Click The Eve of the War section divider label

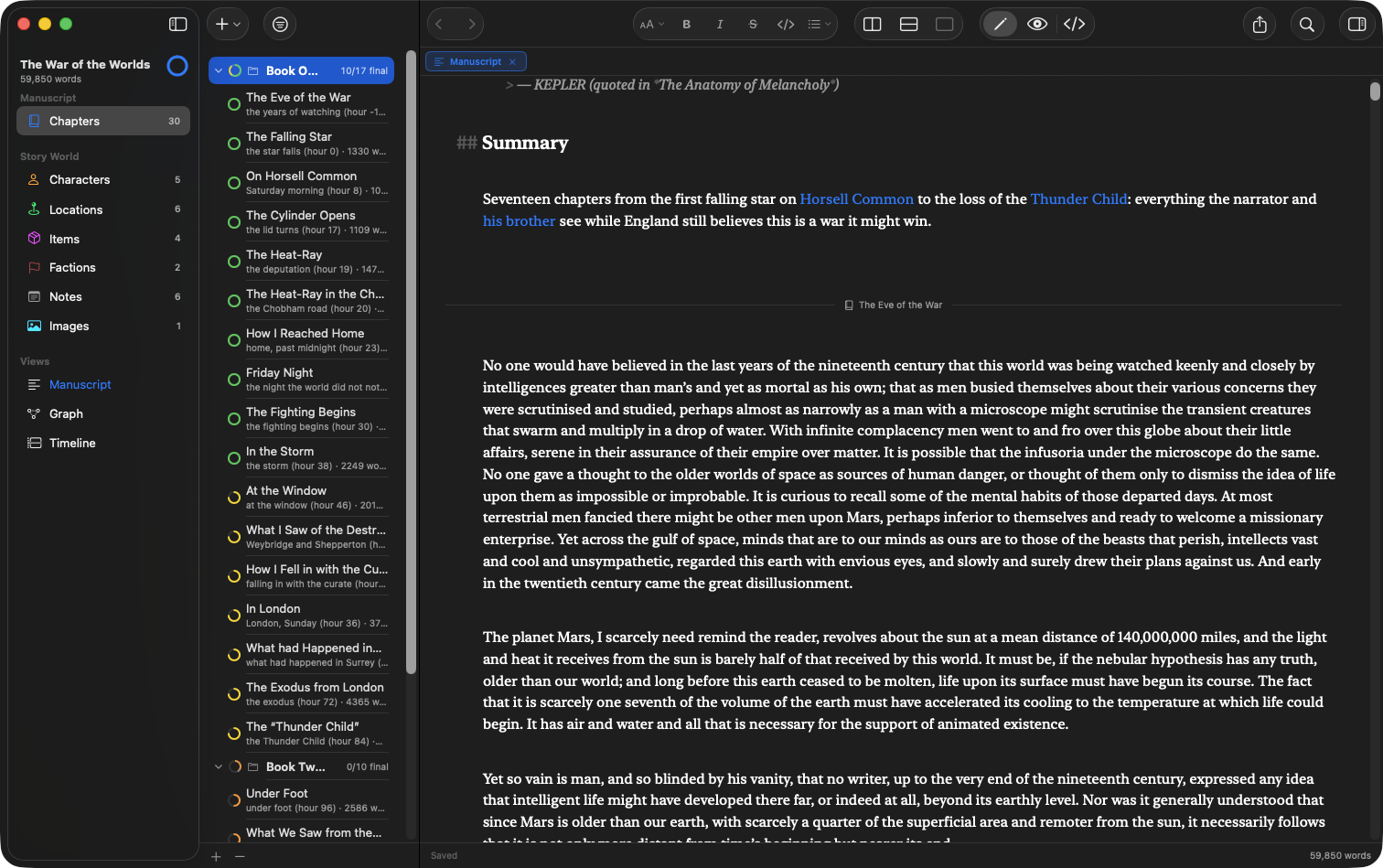[x=894, y=305]
